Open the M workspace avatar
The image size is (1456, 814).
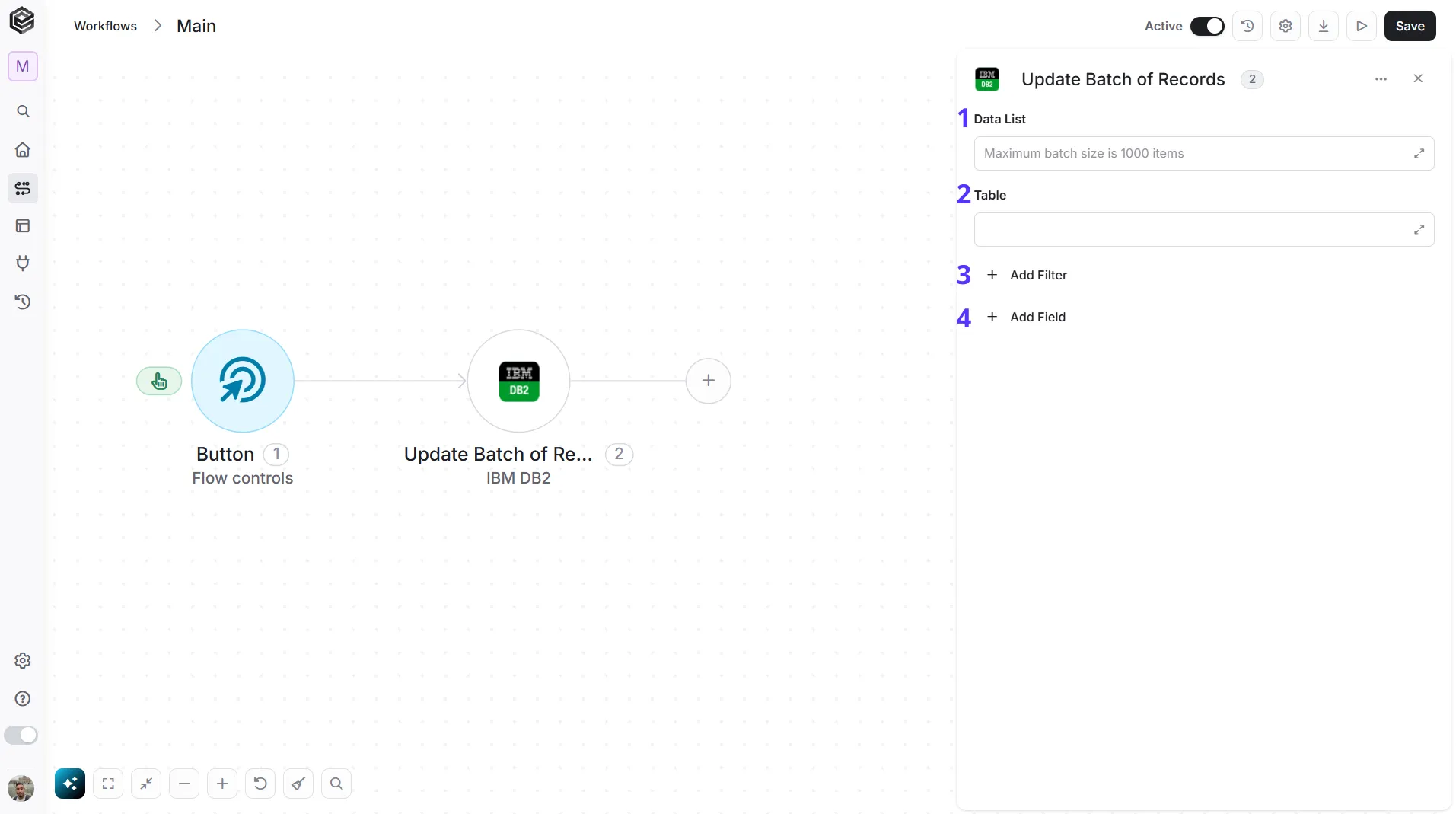(x=23, y=66)
